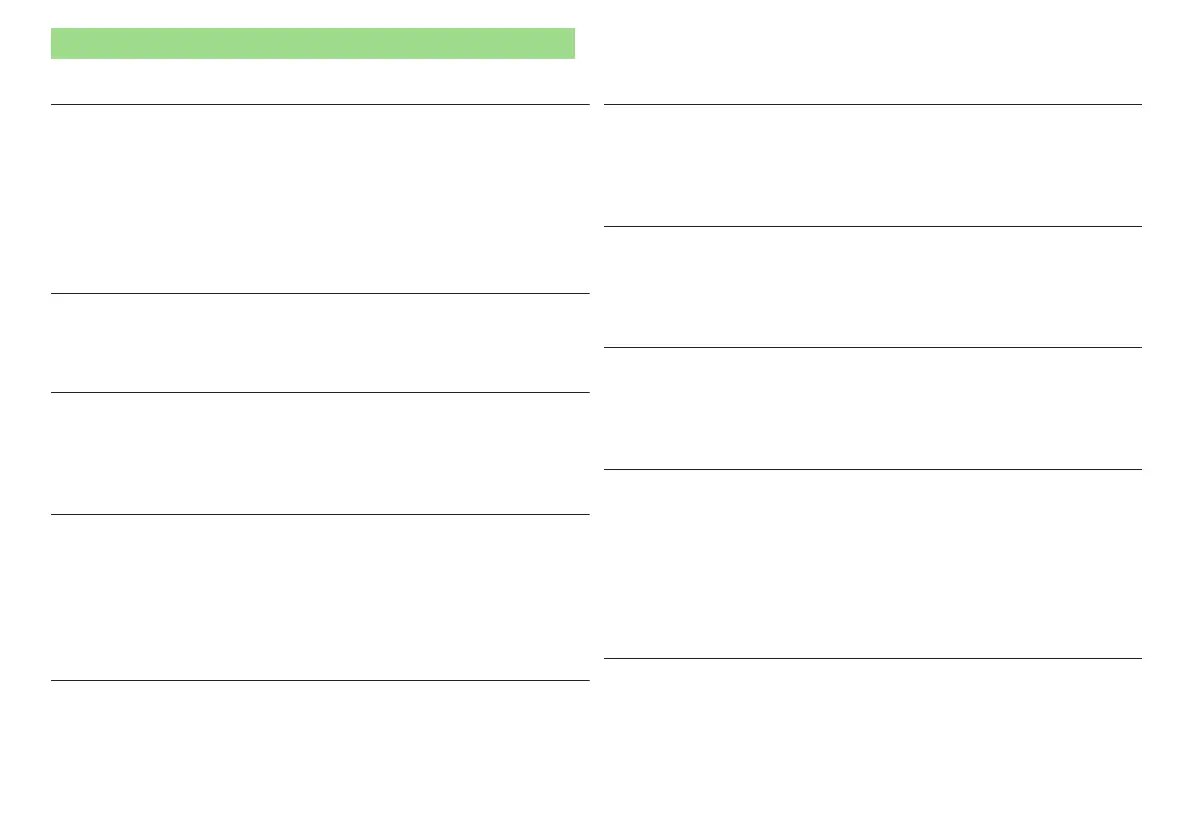1191x839 pixels.
Task: Click the second divider line in left column
Action: 320,293
